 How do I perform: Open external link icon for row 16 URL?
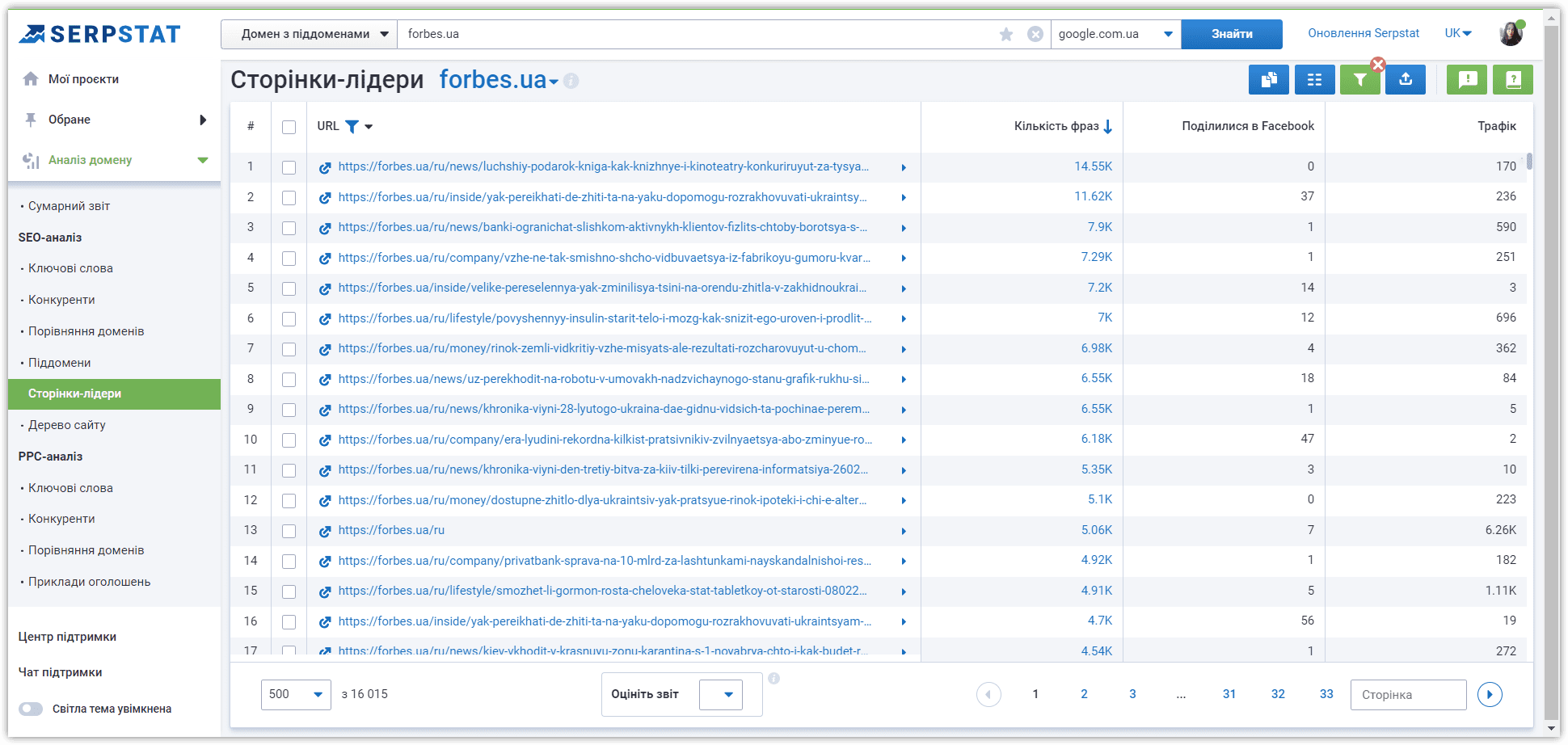[x=325, y=622]
